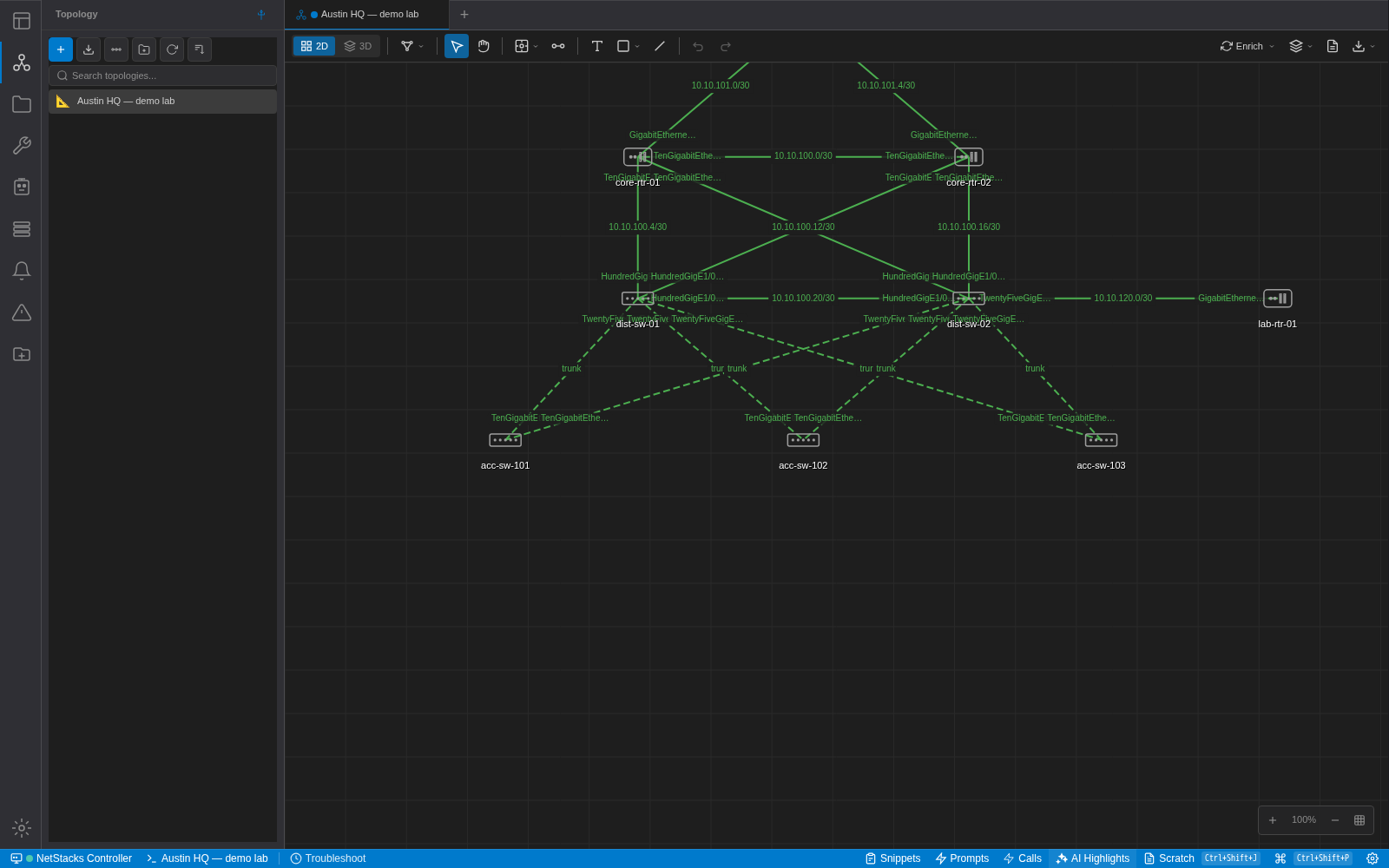This screenshot has height=868, width=1389.
Task: Open a new tab with plus
Action: tap(464, 15)
